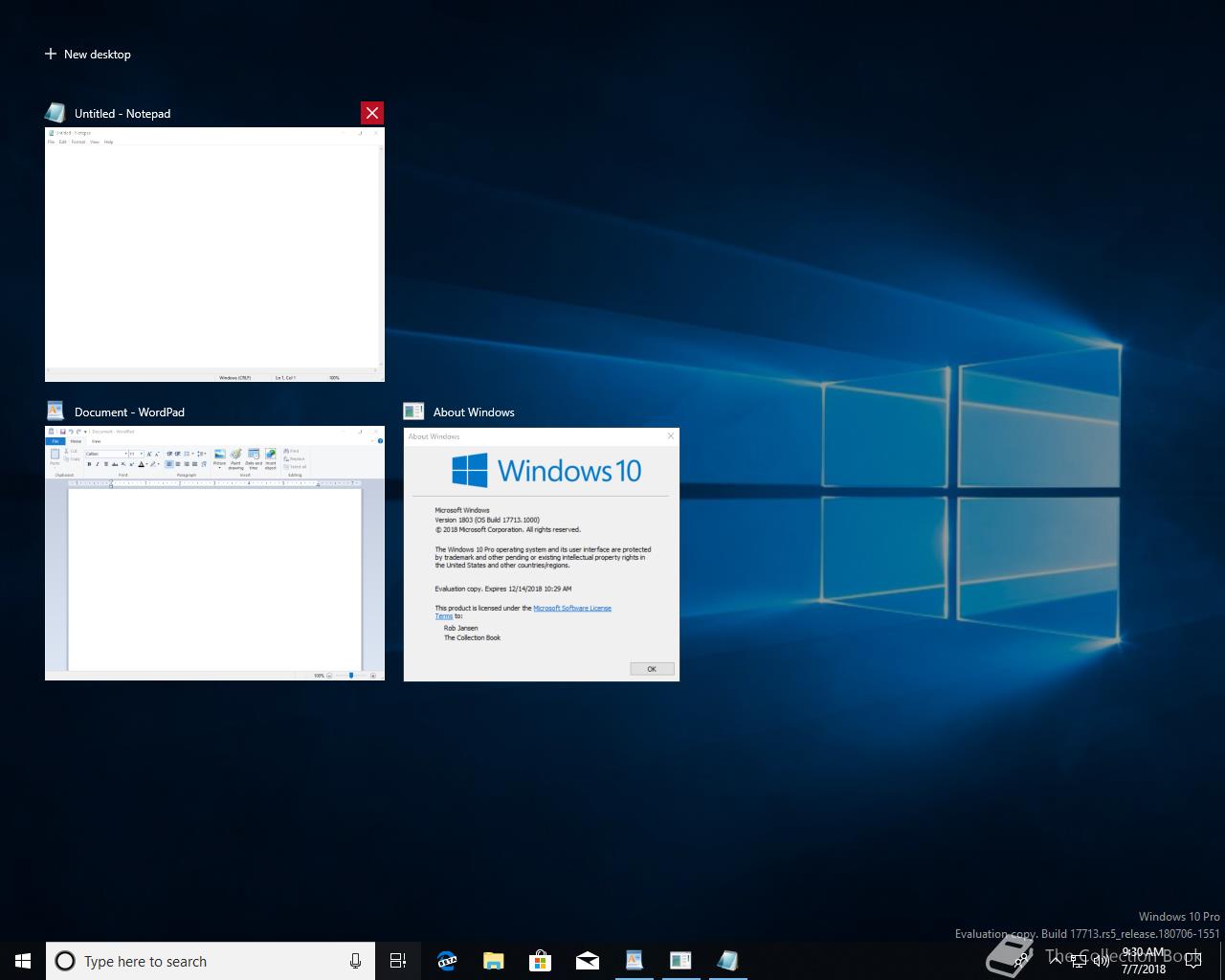Image resolution: width=1225 pixels, height=980 pixels.
Task: Select the About Windows taskbar button
Action: [680, 961]
